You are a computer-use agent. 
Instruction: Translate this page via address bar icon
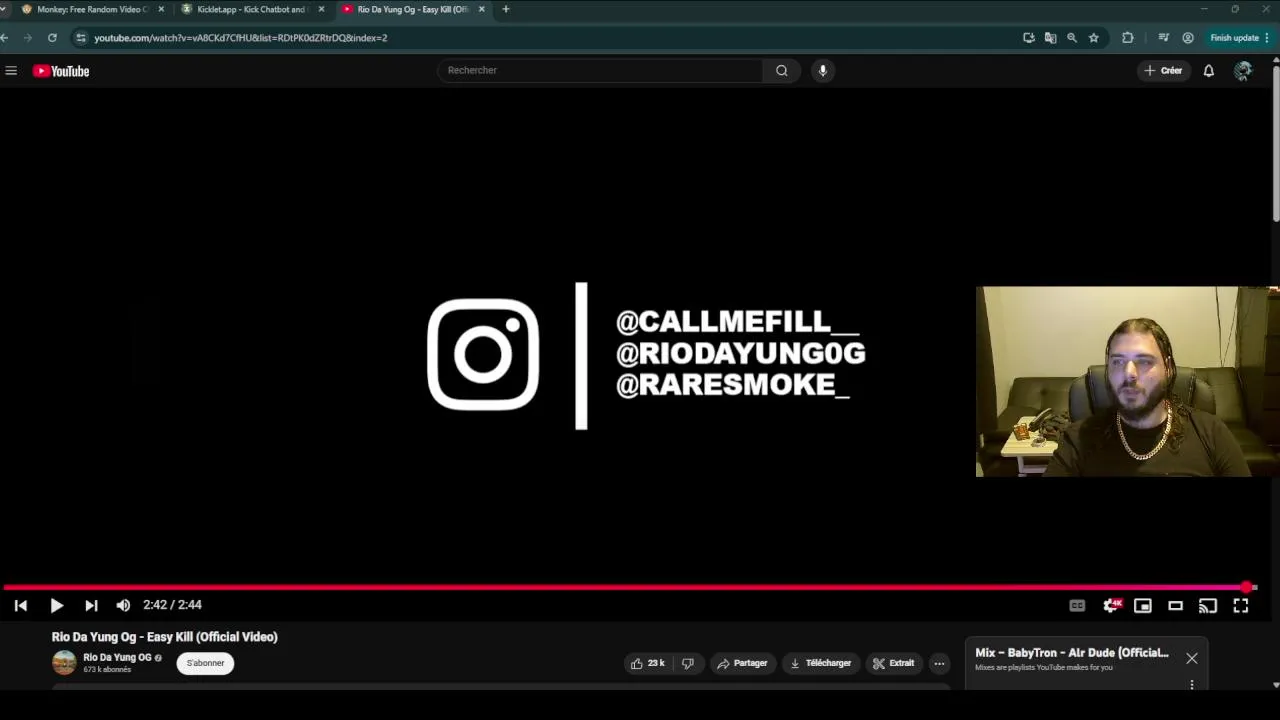(1050, 38)
